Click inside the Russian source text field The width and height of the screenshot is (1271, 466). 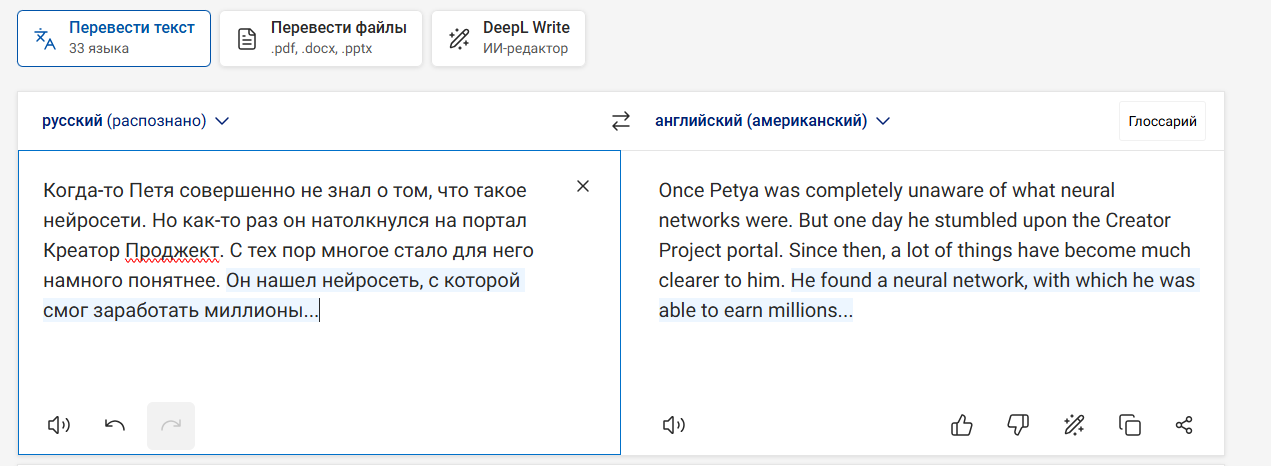click(319, 302)
